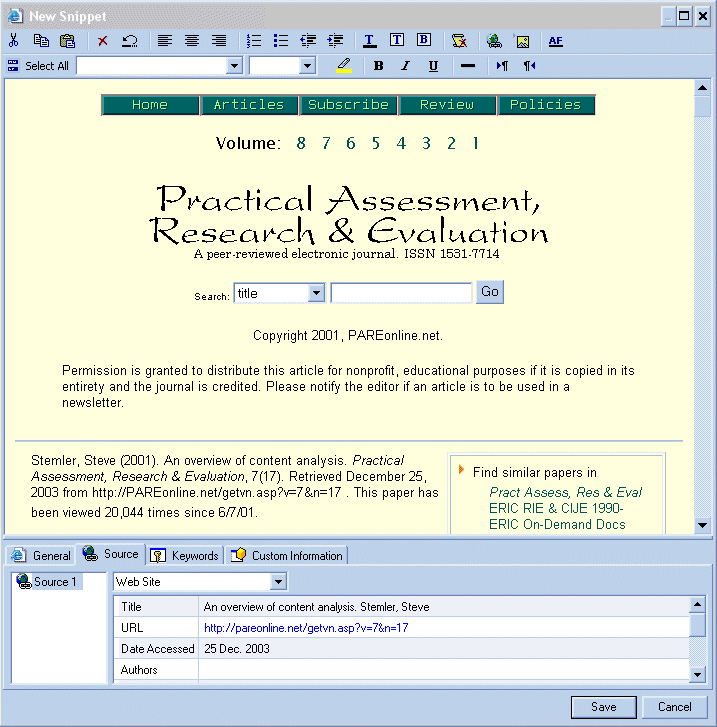Image resolution: width=717 pixels, height=727 pixels.
Task: Insert a bulleted list
Action: click(x=281, y=41)
